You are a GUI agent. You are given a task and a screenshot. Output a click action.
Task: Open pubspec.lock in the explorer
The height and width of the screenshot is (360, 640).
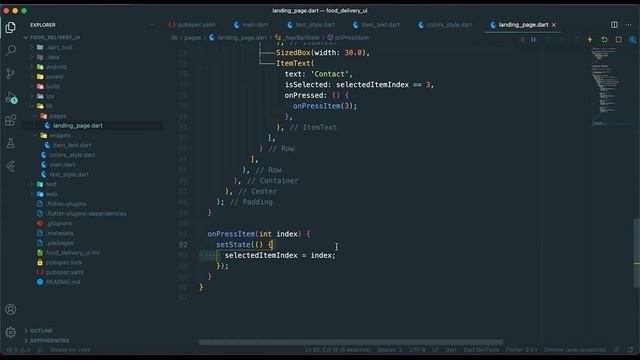64,263
